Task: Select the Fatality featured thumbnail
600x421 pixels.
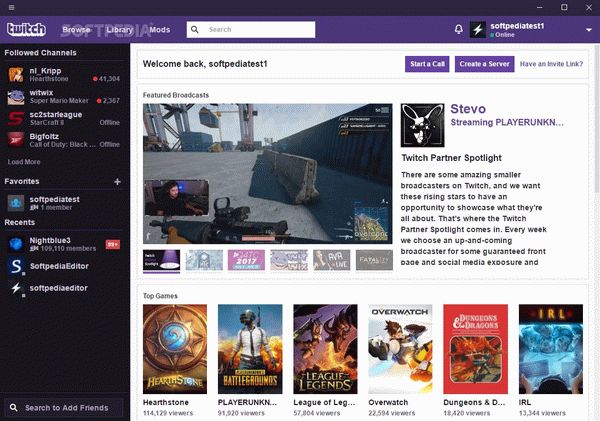Action: tap(374, 260)
